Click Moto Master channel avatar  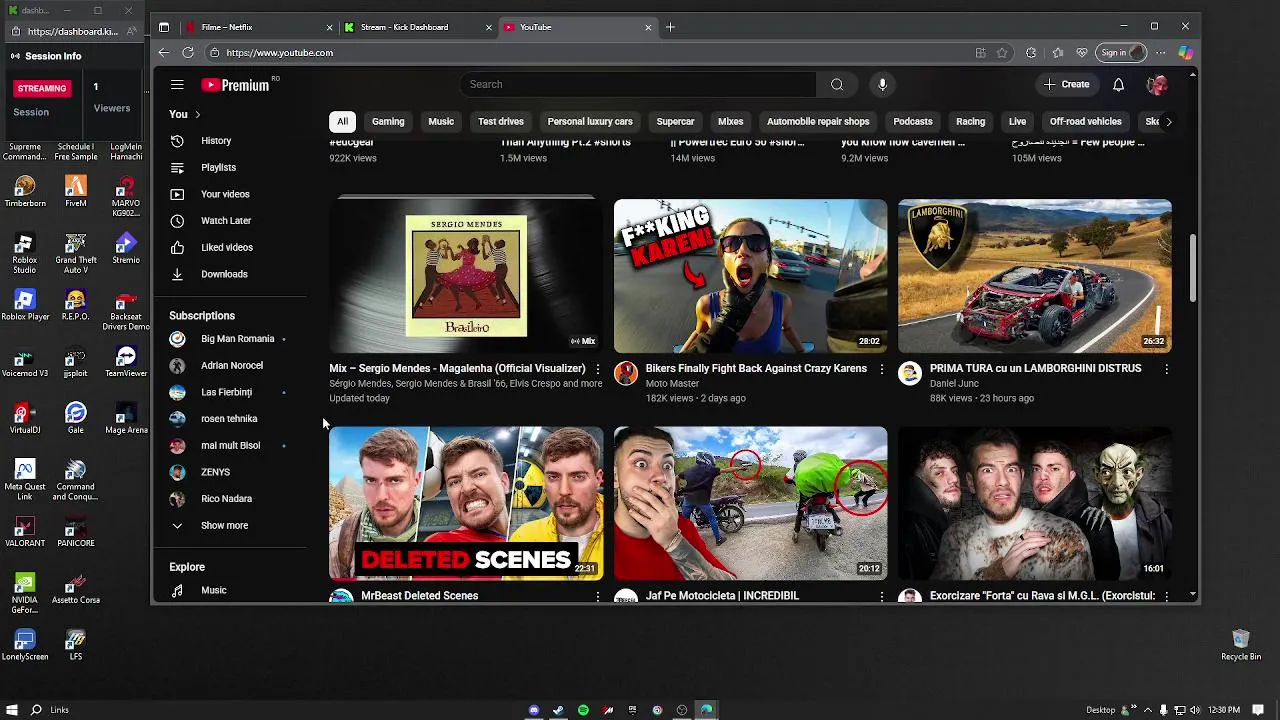pyautogui.click(x=626, y=373)
